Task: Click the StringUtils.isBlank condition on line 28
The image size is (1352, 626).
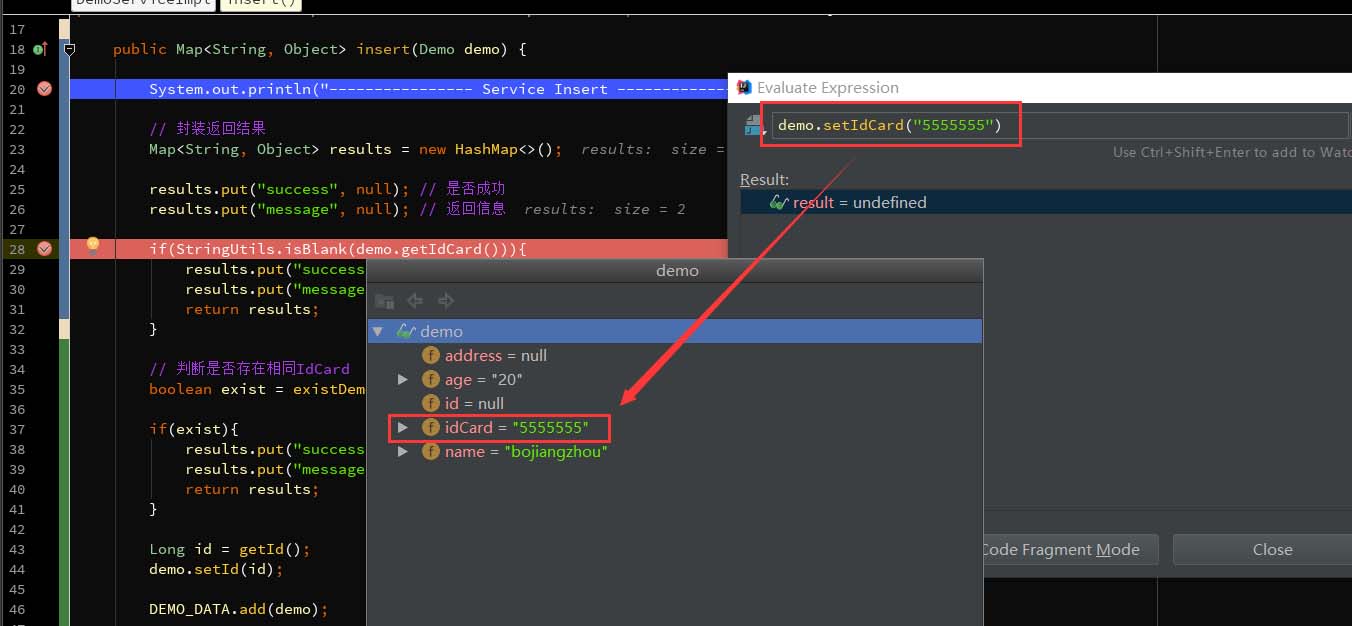Action: tap(337, 249)
